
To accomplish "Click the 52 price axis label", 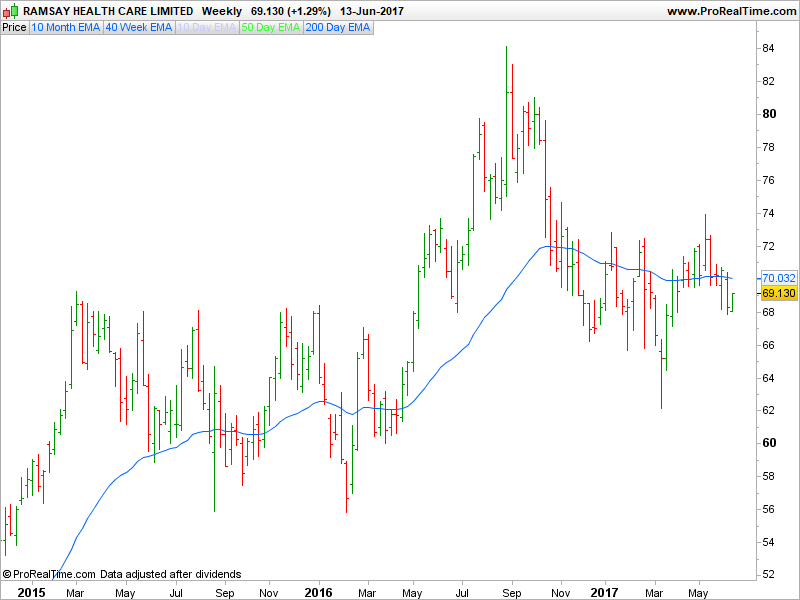I will coord(768,574).
